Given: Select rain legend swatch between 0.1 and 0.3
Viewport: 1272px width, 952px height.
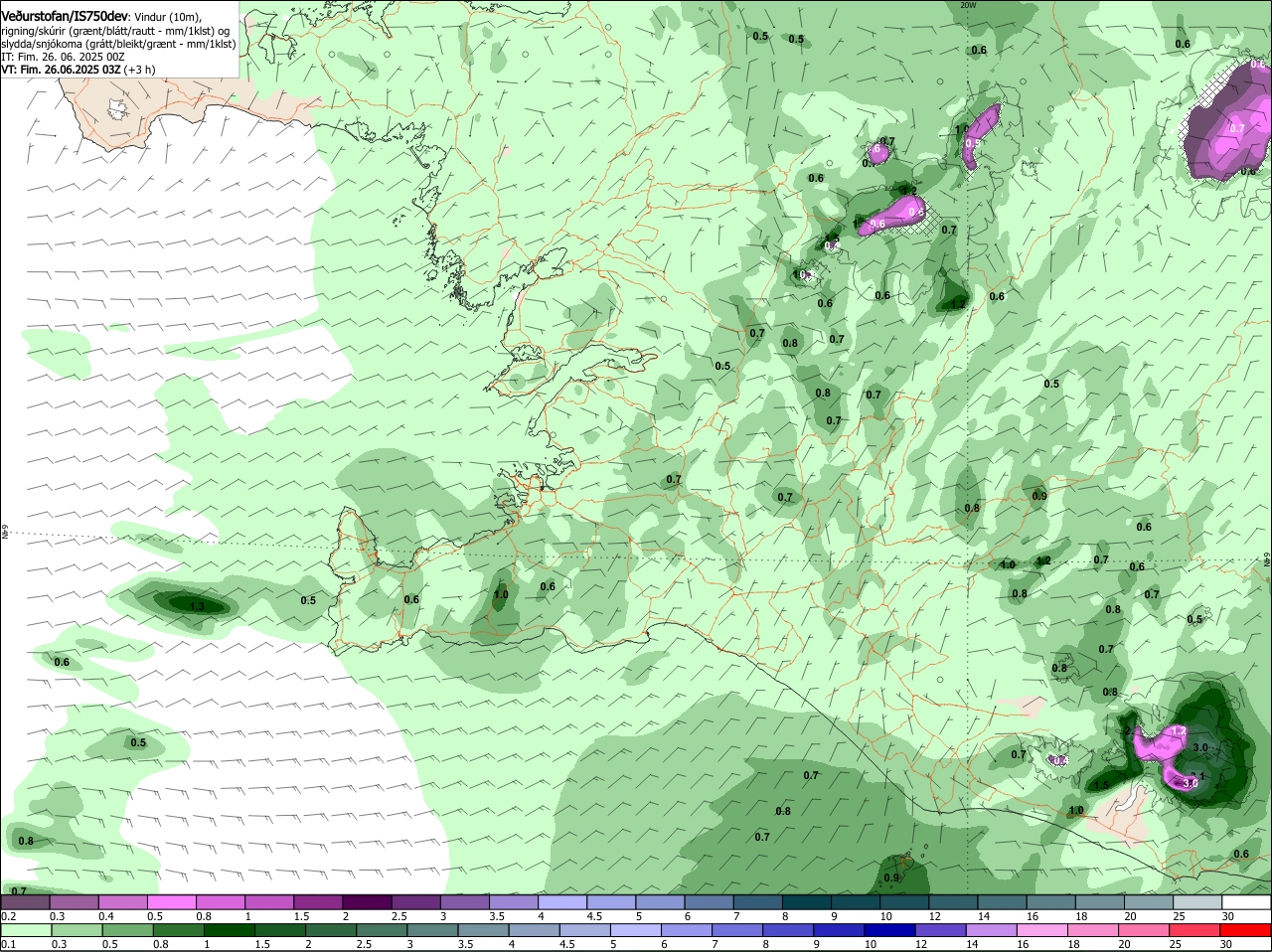Looking at the screenshot, I should [x=25, y=930].
